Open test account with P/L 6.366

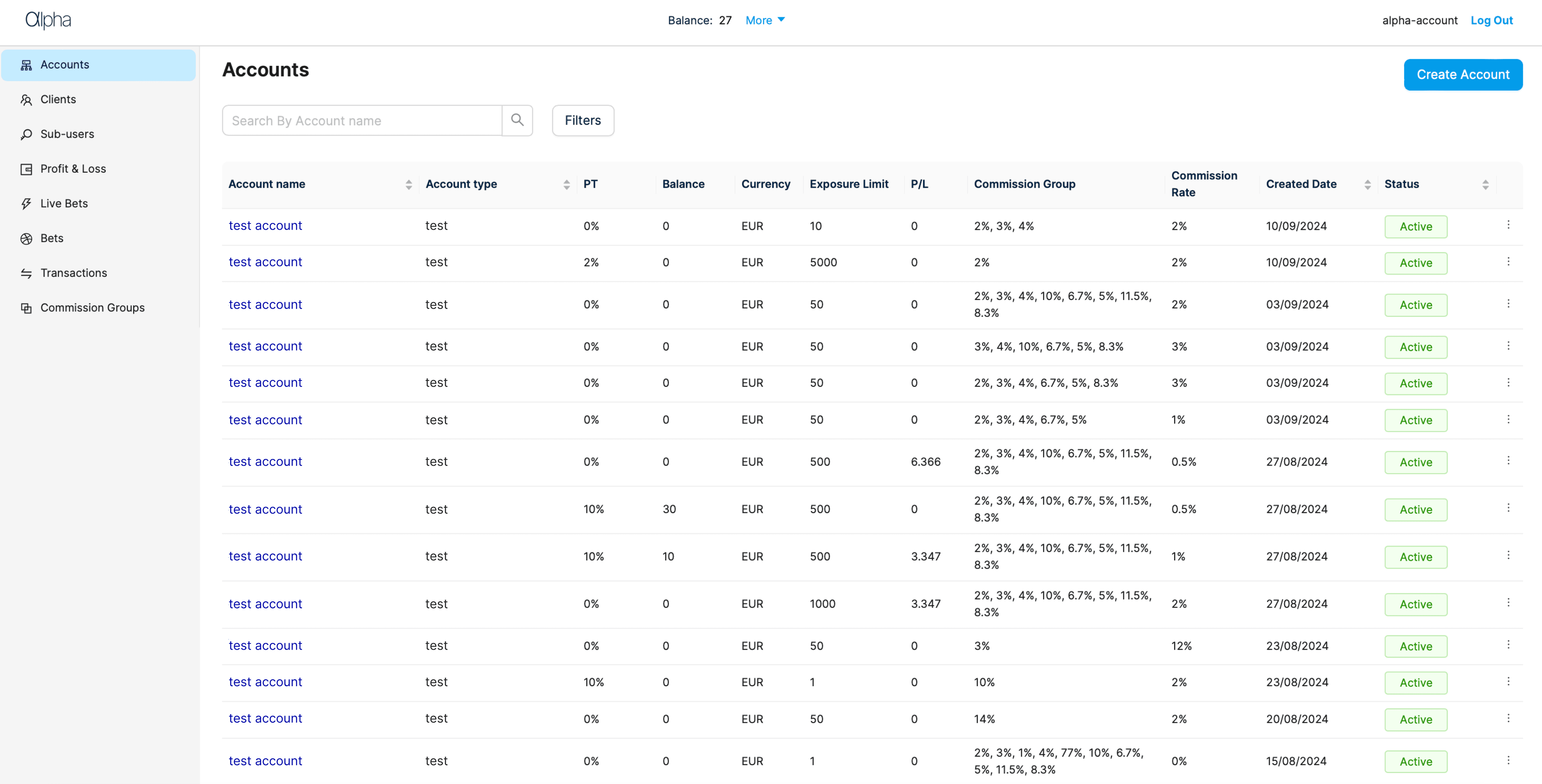tap(265, 462)
